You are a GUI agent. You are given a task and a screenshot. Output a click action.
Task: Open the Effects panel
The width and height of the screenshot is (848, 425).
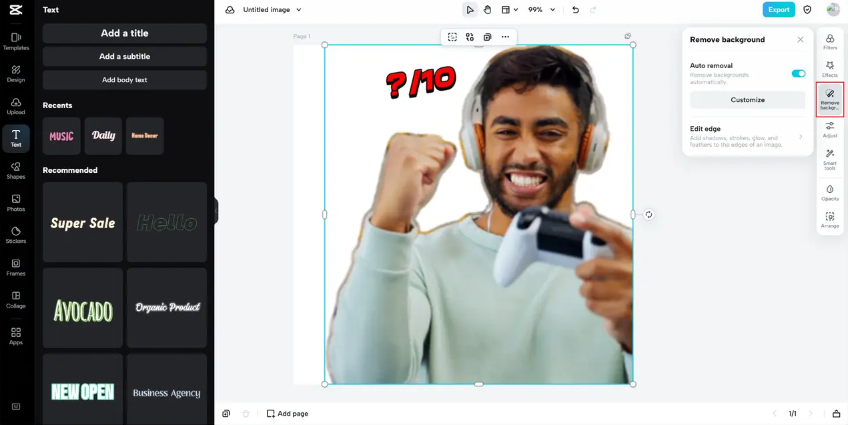830,69
